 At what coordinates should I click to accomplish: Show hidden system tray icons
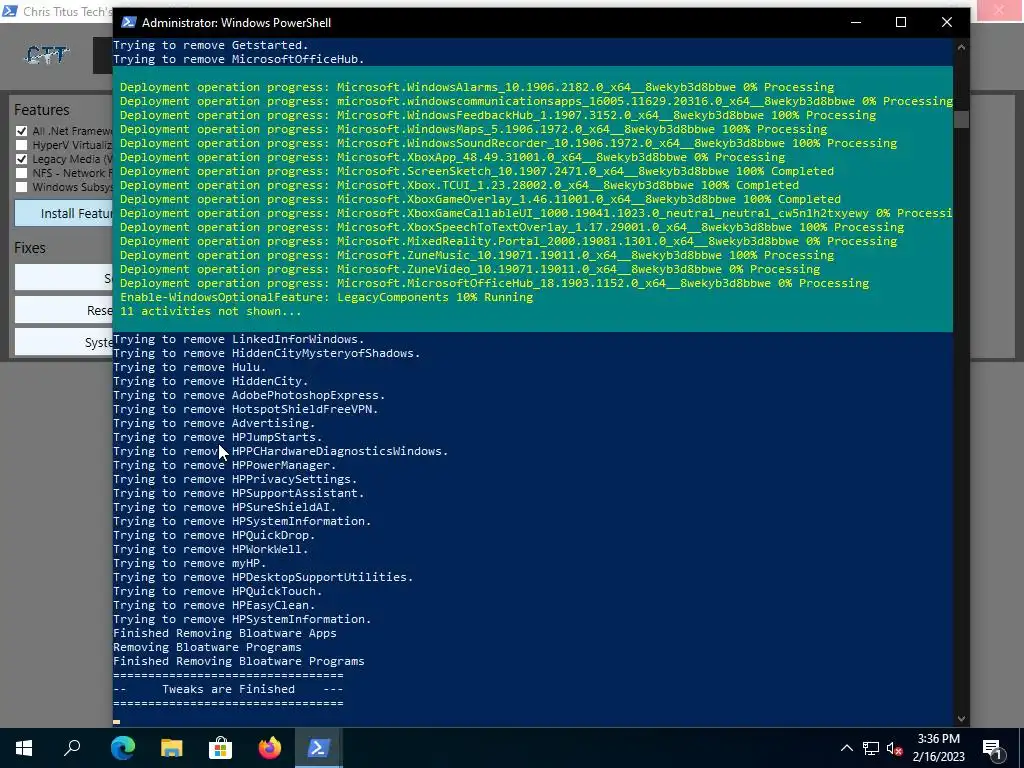tap(846, 748)
